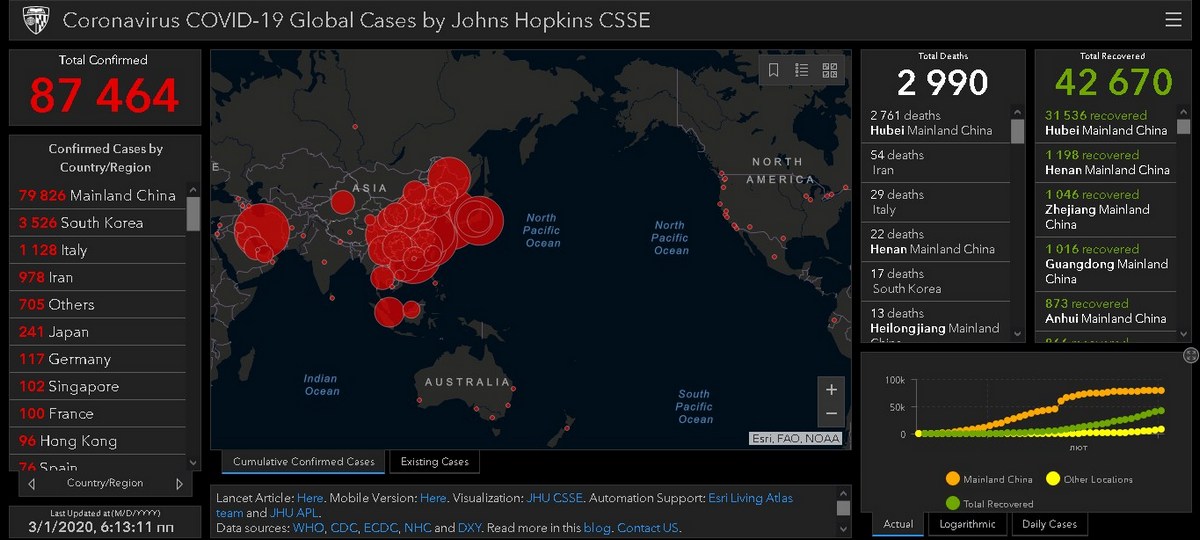This screenshot has width=1200, height=540.
Task: Expand the chart panel to fullscreen
Action: pyautogui.click(x=1190, y=355)
